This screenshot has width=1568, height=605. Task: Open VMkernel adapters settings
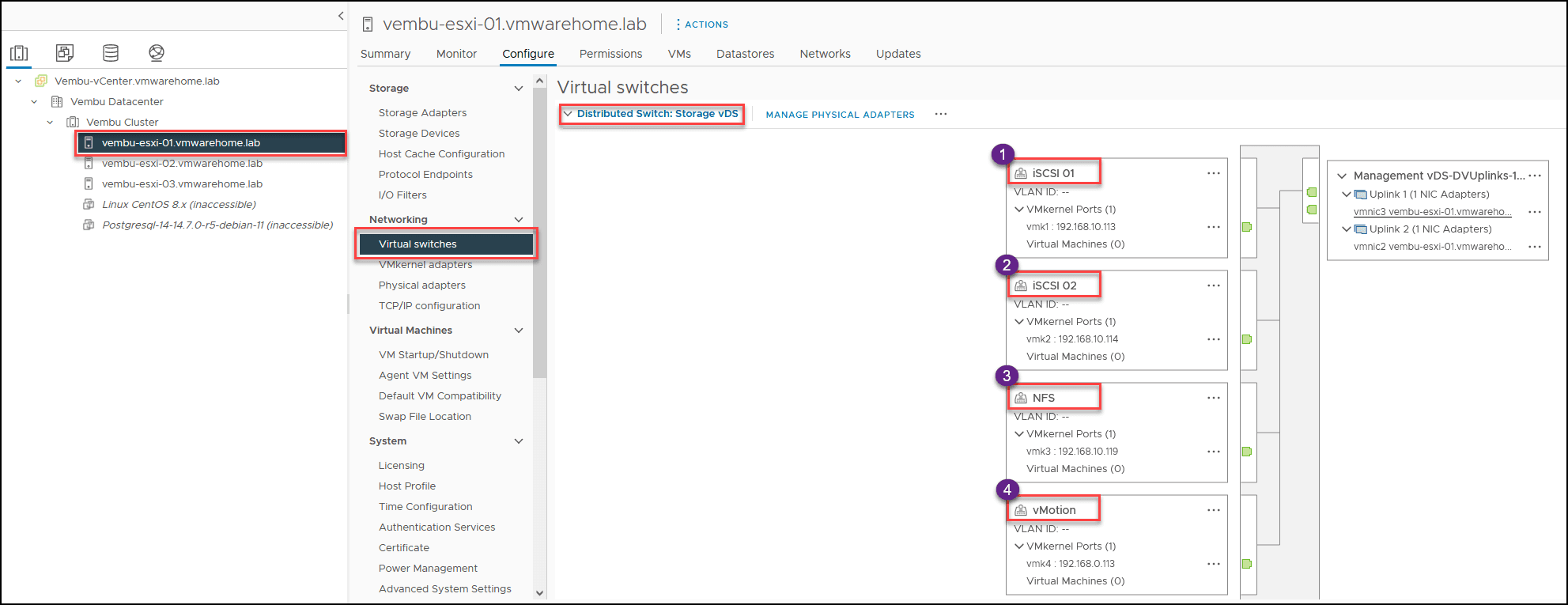pyautogui.click(x=425, y=265)
